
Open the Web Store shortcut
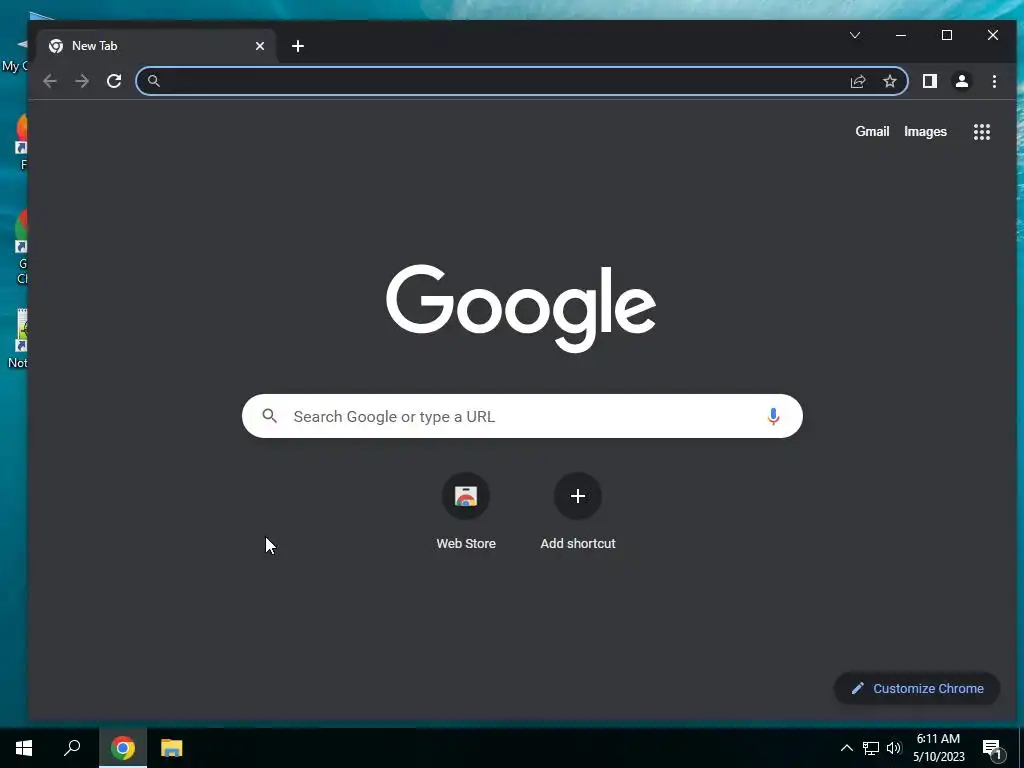click(466, 512)
